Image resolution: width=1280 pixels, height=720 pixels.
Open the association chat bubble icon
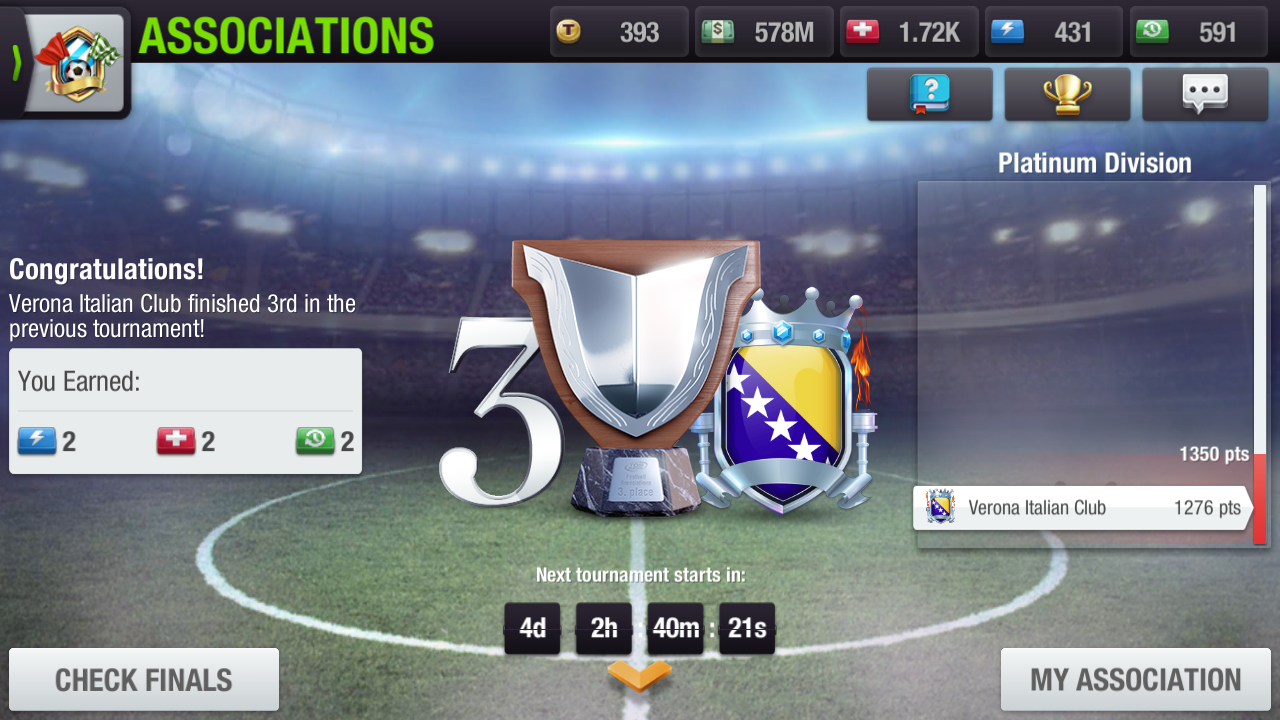point(1205,95)
